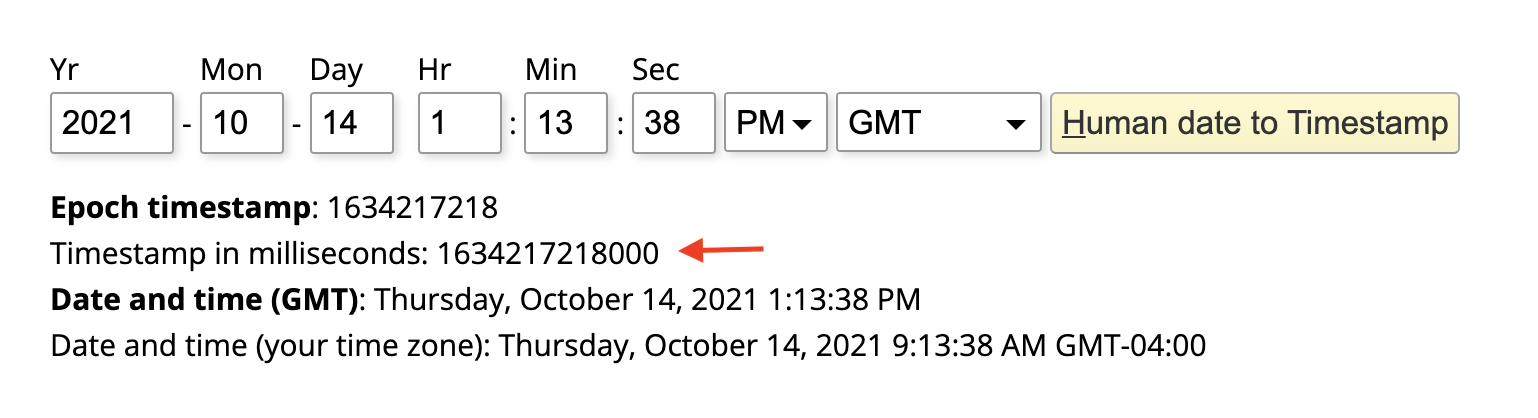Open the AM/PM dropdown
Screen dimensions: 1538x418
pos(775,123)
